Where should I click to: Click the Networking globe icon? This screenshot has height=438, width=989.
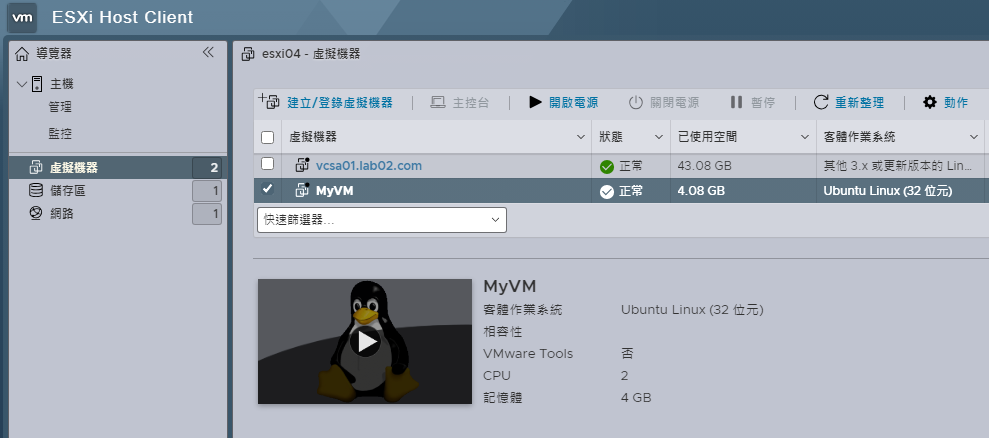(x=36, y=214)
